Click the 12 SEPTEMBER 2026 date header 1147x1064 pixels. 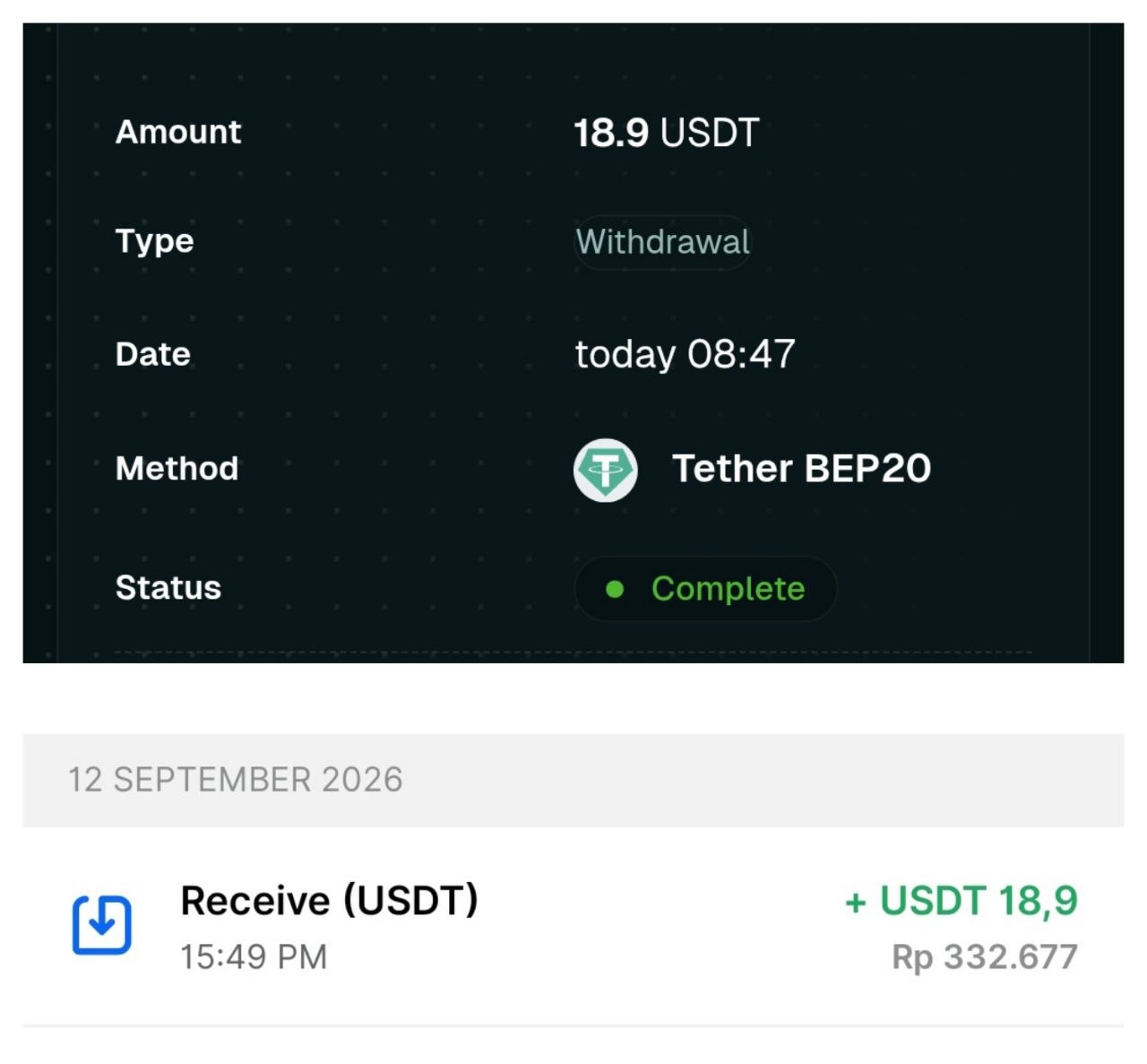pos(236,780)
